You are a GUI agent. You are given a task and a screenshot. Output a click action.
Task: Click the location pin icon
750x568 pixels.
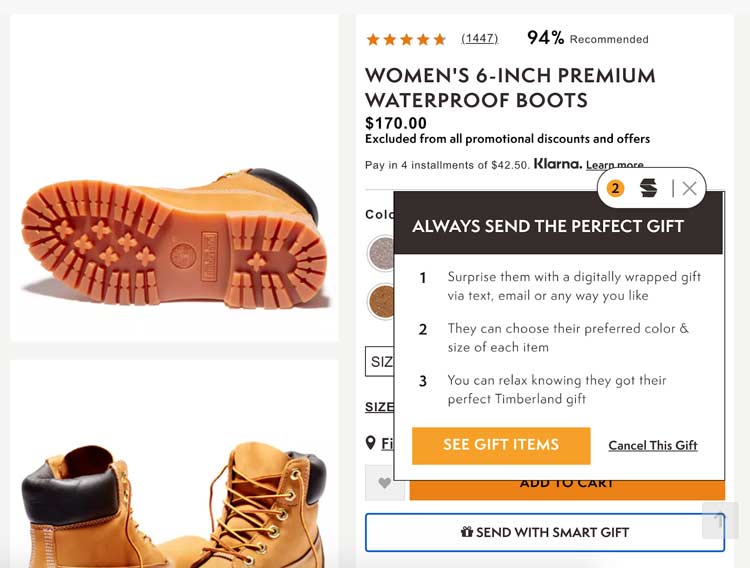point(371,443)
